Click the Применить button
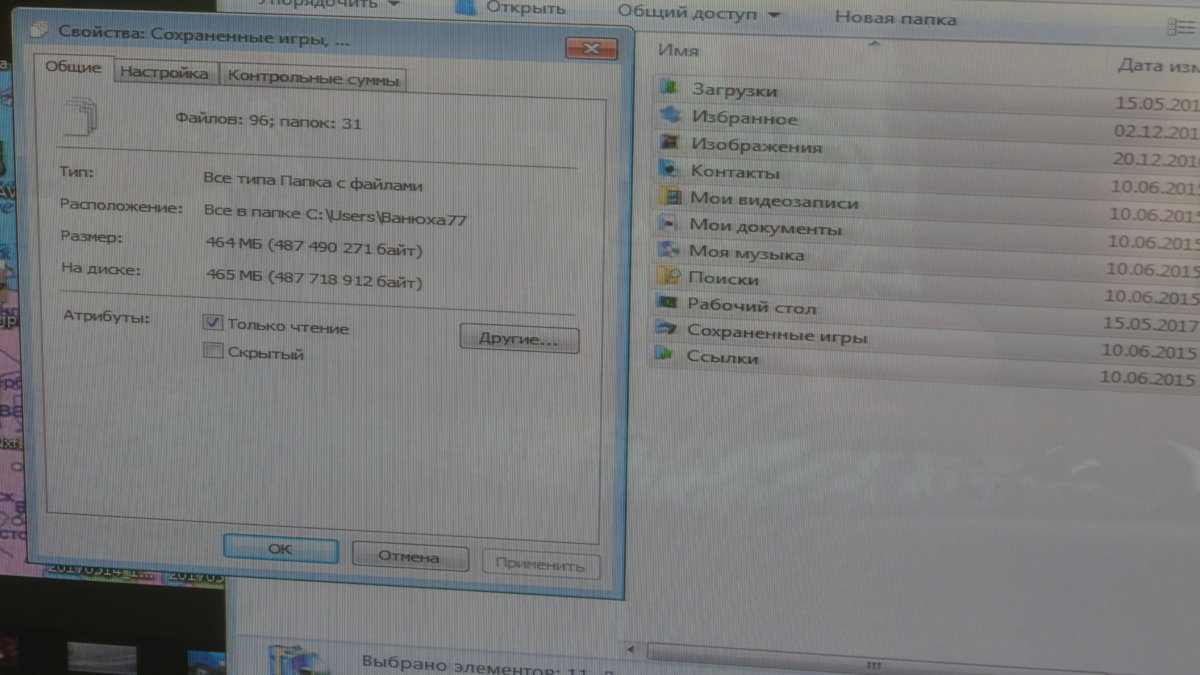1200x675 pixels. 540,564
